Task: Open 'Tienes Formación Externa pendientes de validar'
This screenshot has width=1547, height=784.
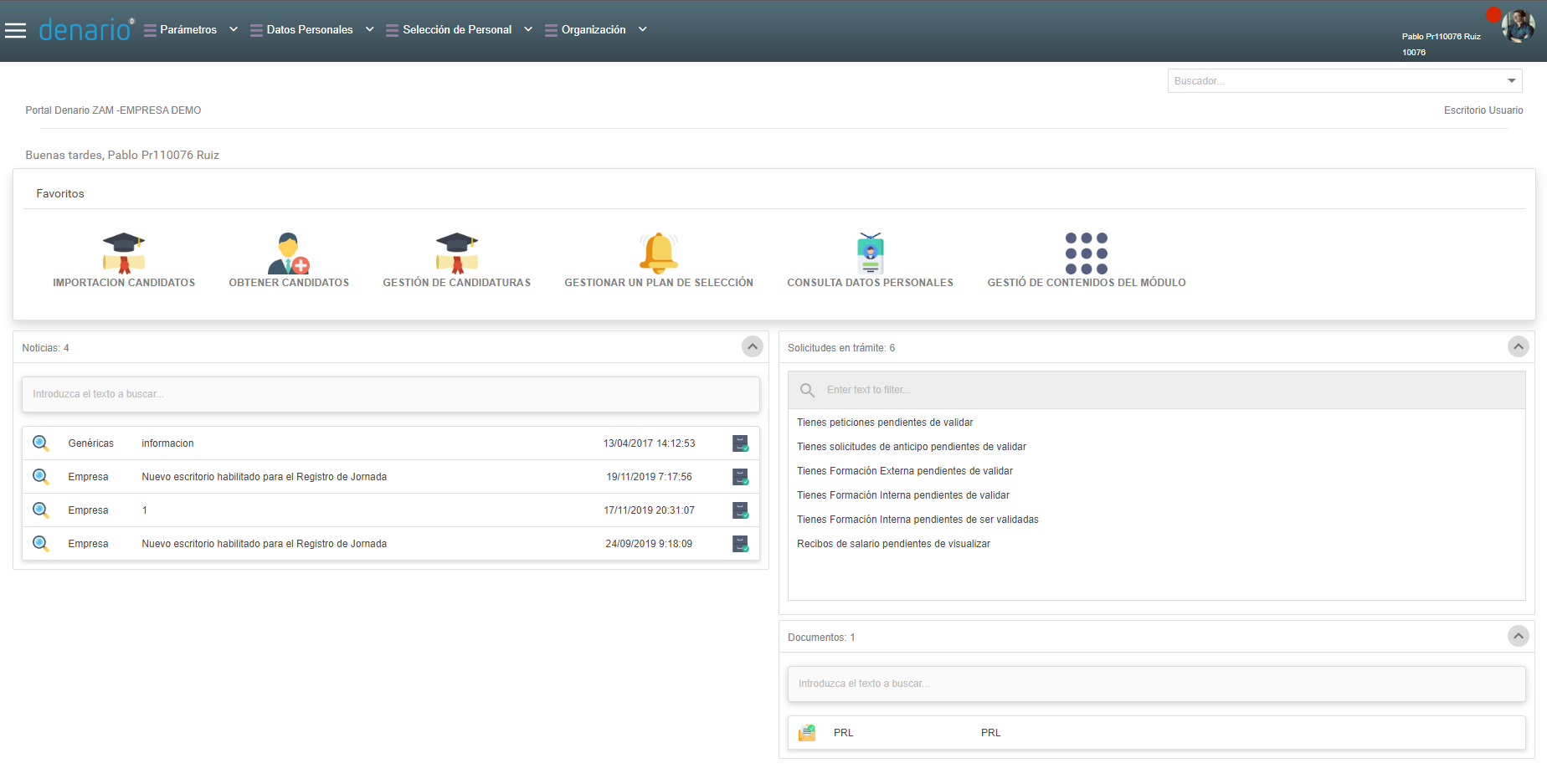Action: tap(905, 471)
